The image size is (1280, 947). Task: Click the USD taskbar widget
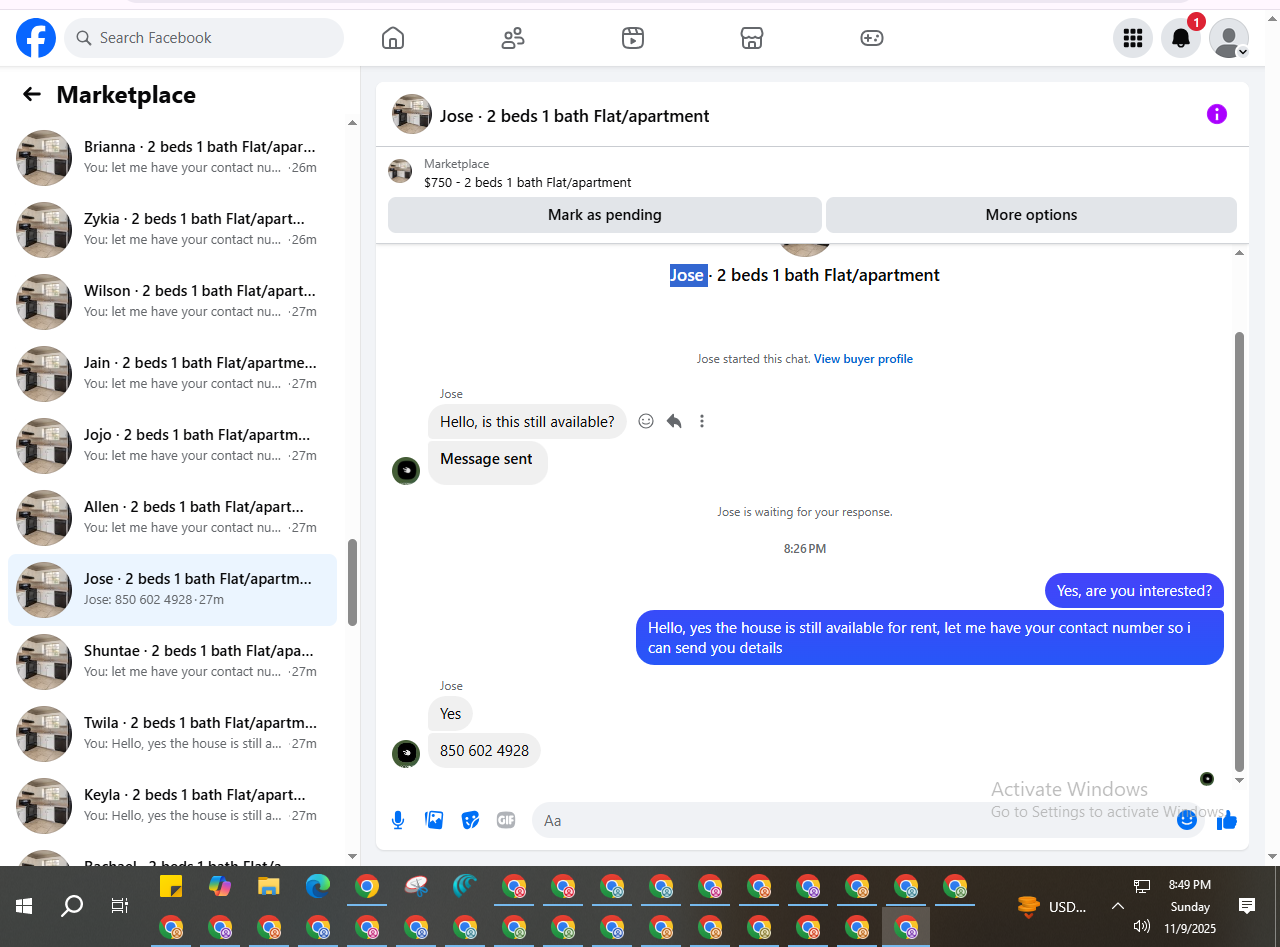(1052, 907)
